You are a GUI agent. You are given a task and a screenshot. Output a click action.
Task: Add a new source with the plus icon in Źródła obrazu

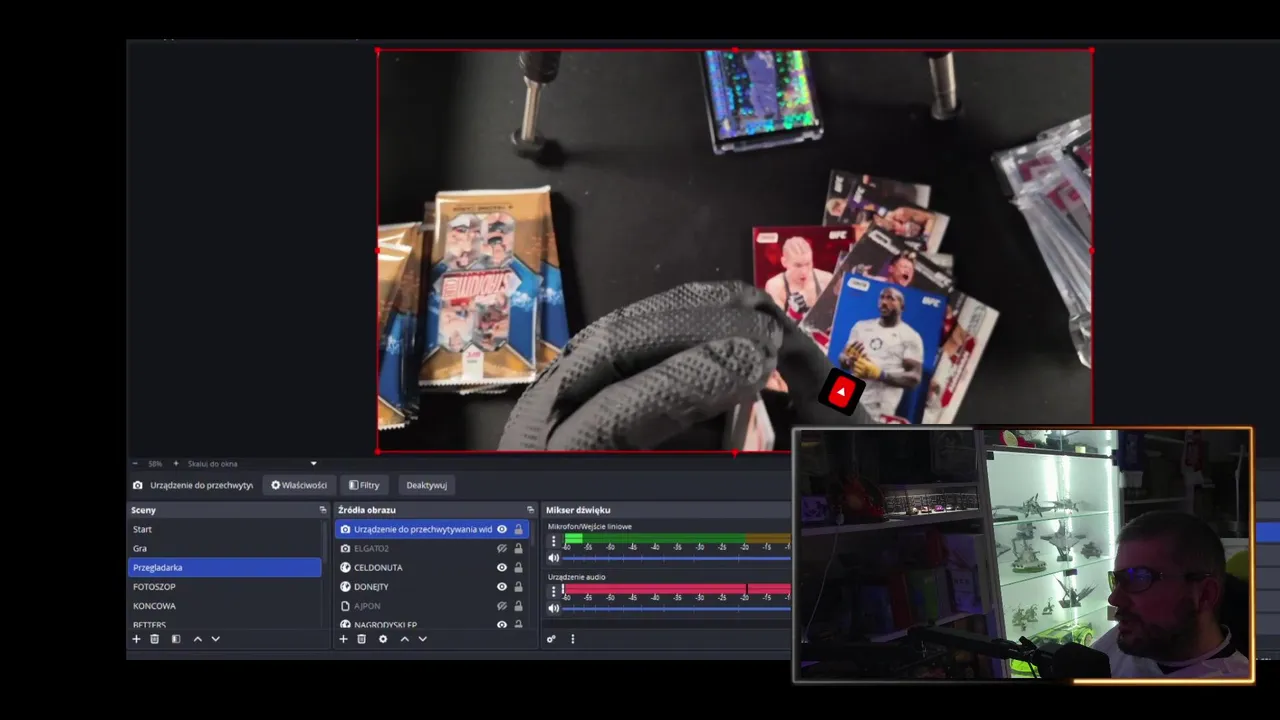343,639
